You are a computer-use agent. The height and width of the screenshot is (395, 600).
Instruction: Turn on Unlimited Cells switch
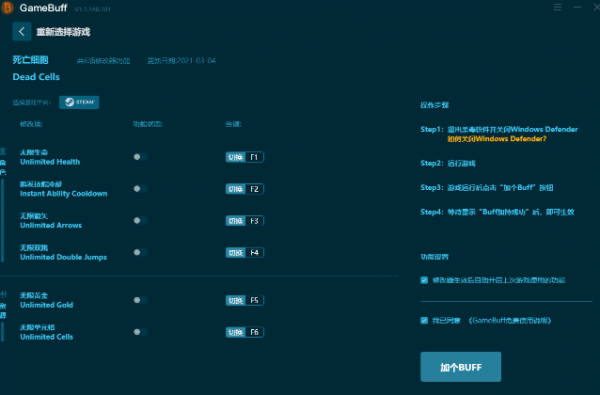point(140,332)
